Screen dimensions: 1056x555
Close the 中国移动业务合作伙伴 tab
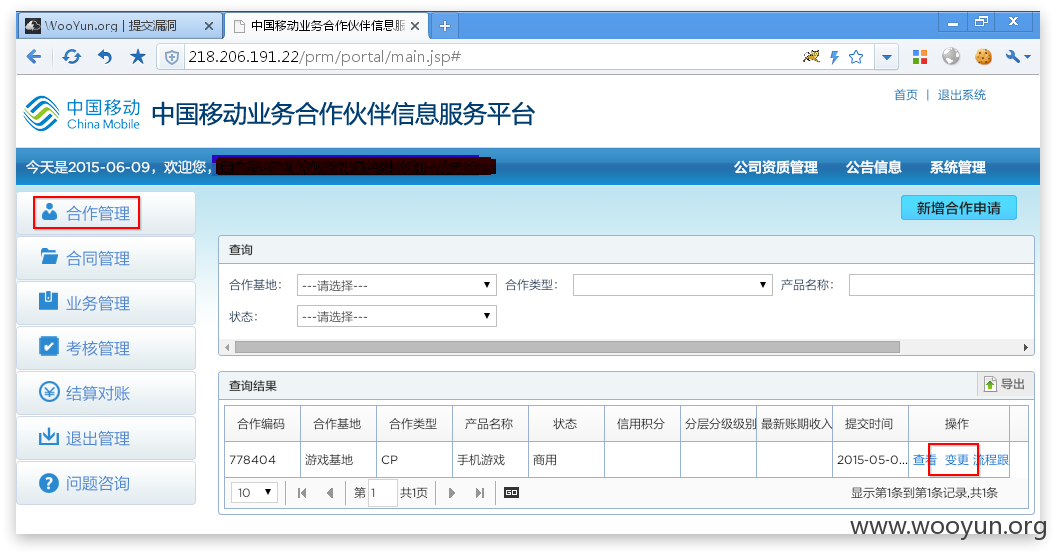point(415,26)
